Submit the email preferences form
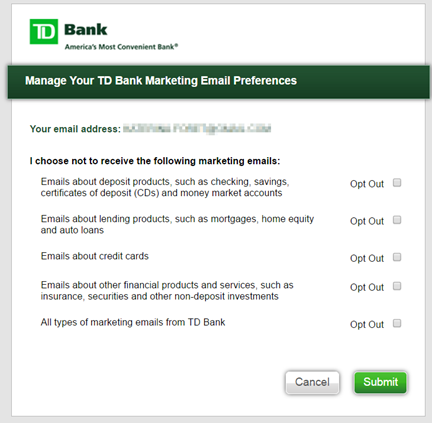 click(x=380, y=382)
